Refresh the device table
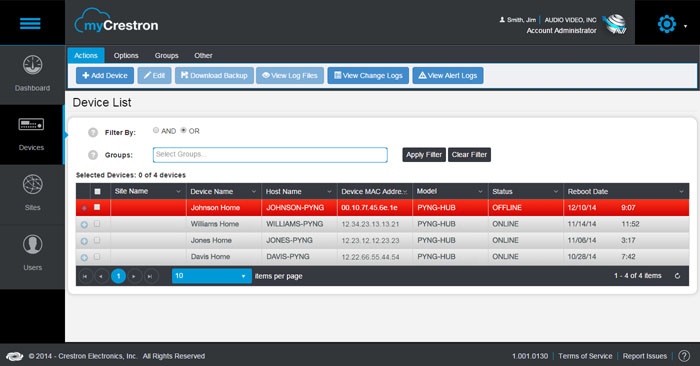700x366 pixels. pyautogui.click(x=677, y=276)
